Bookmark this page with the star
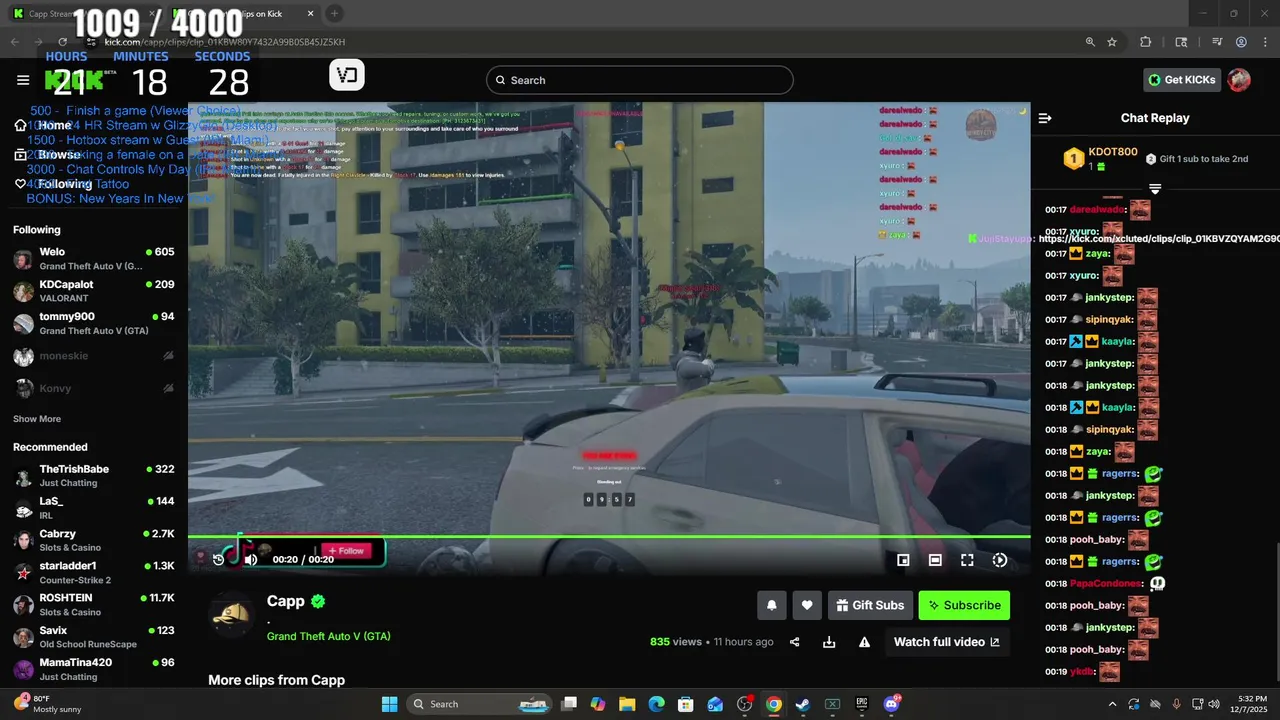This screenshot has height=720, width=1280. (1112, 42)
